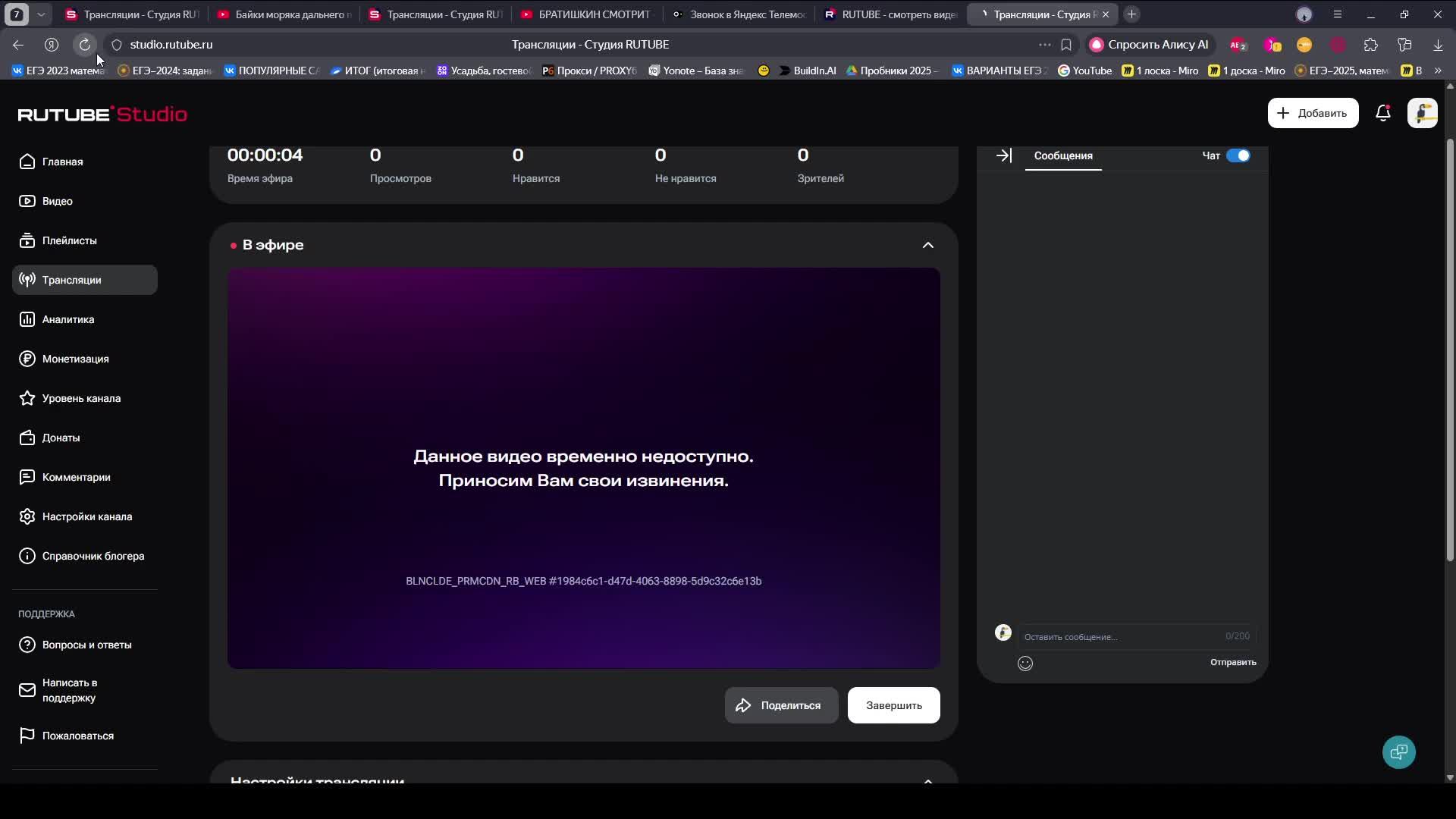Open YouTube bookmark

tap(1084, 71)
